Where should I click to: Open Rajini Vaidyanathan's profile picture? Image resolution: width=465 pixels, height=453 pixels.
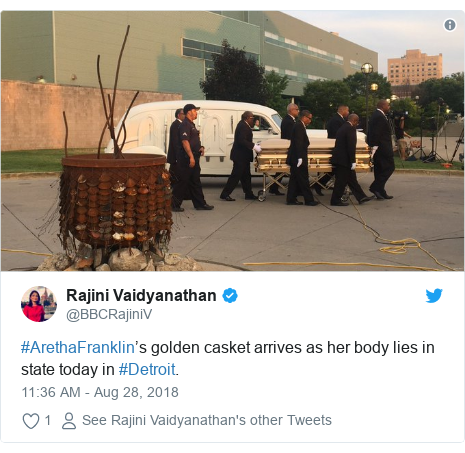(39, 304)
